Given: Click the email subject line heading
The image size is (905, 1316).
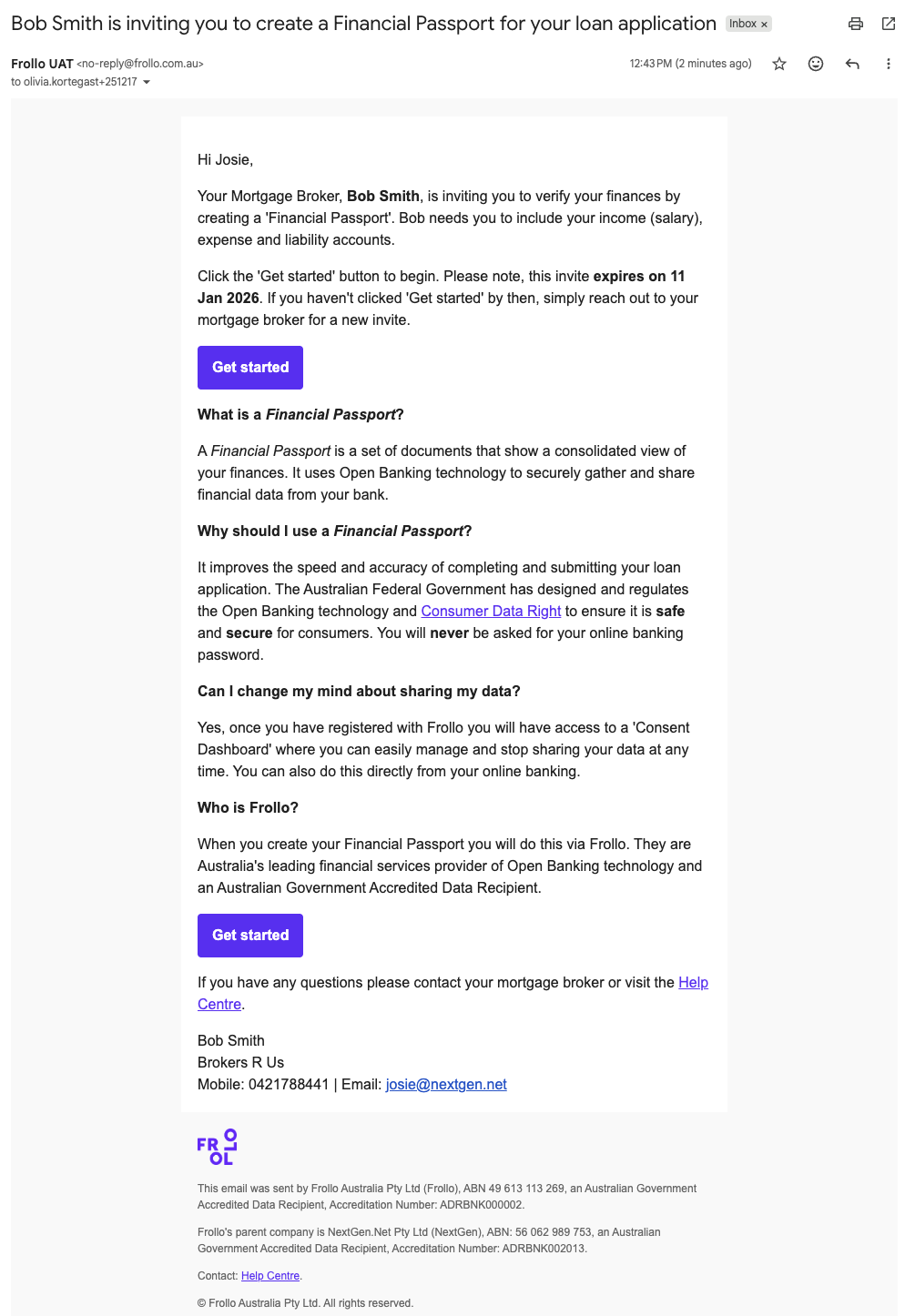Looking at the screenshot, I should (x=363, y=24).
